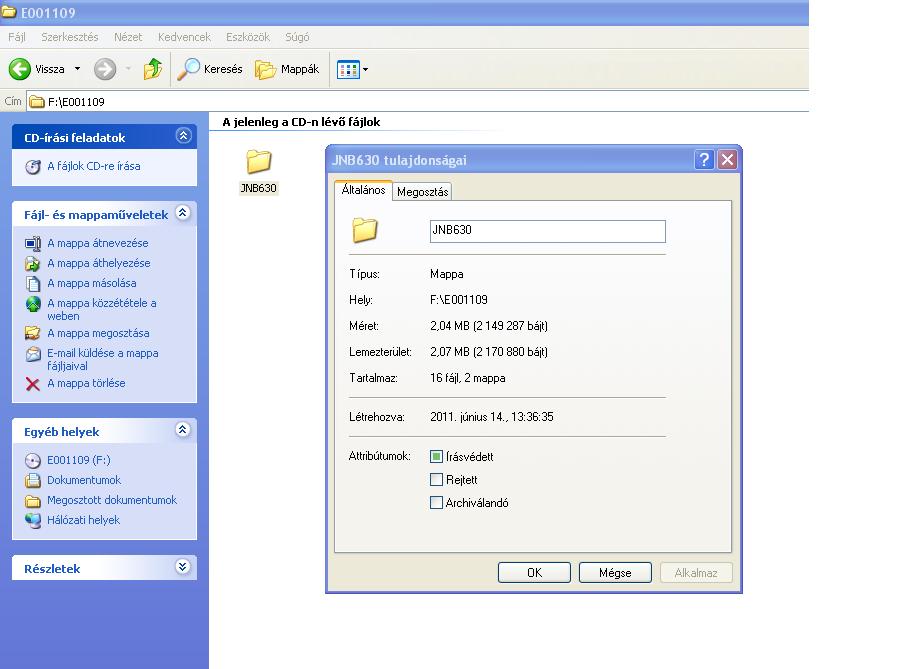Open the JNB630 folder icon in file list
The height and width of the screenshot is (669, 904).
(x=258, y=163)
